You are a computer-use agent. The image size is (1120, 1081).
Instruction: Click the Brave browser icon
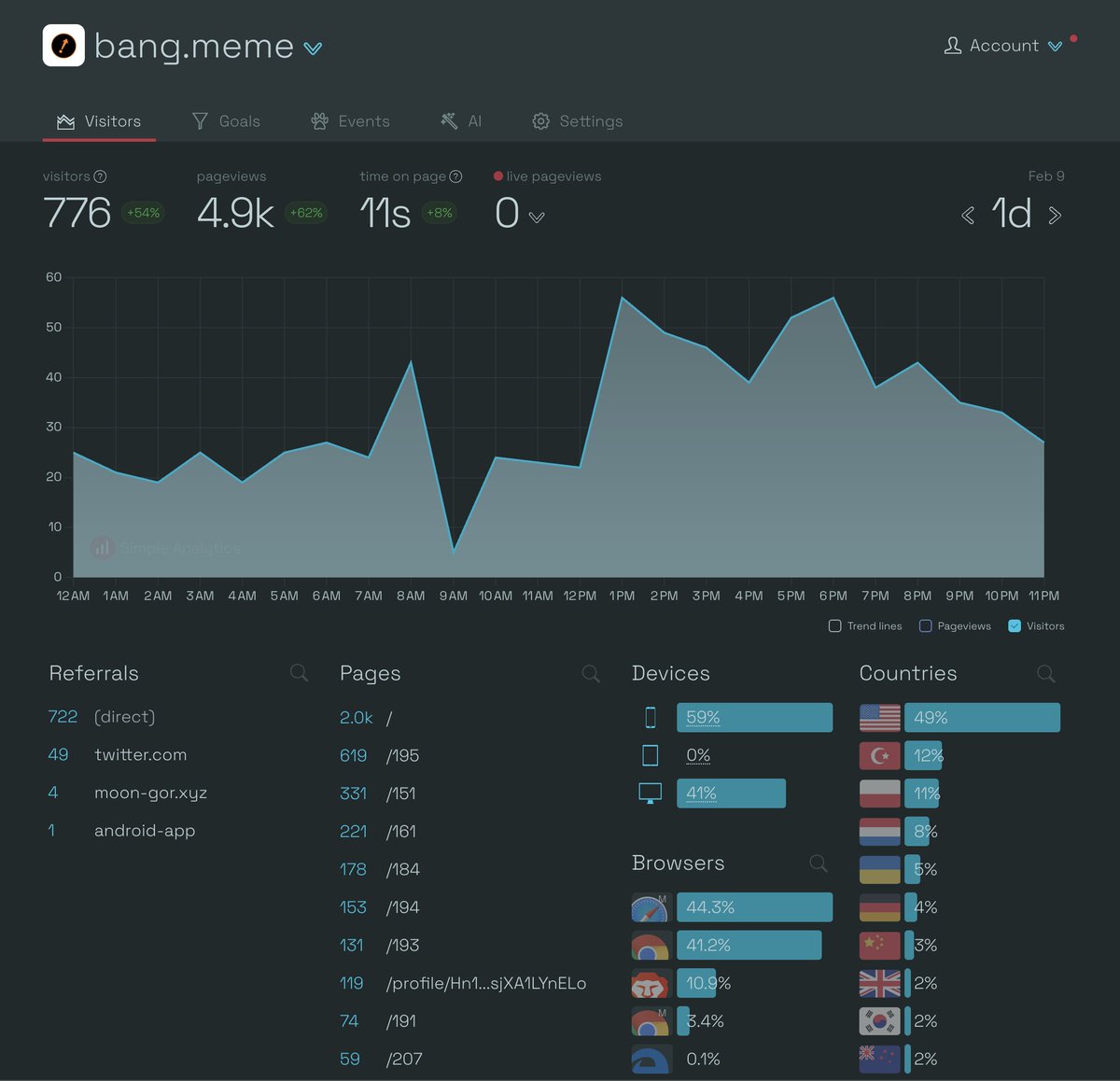[651, 983]
